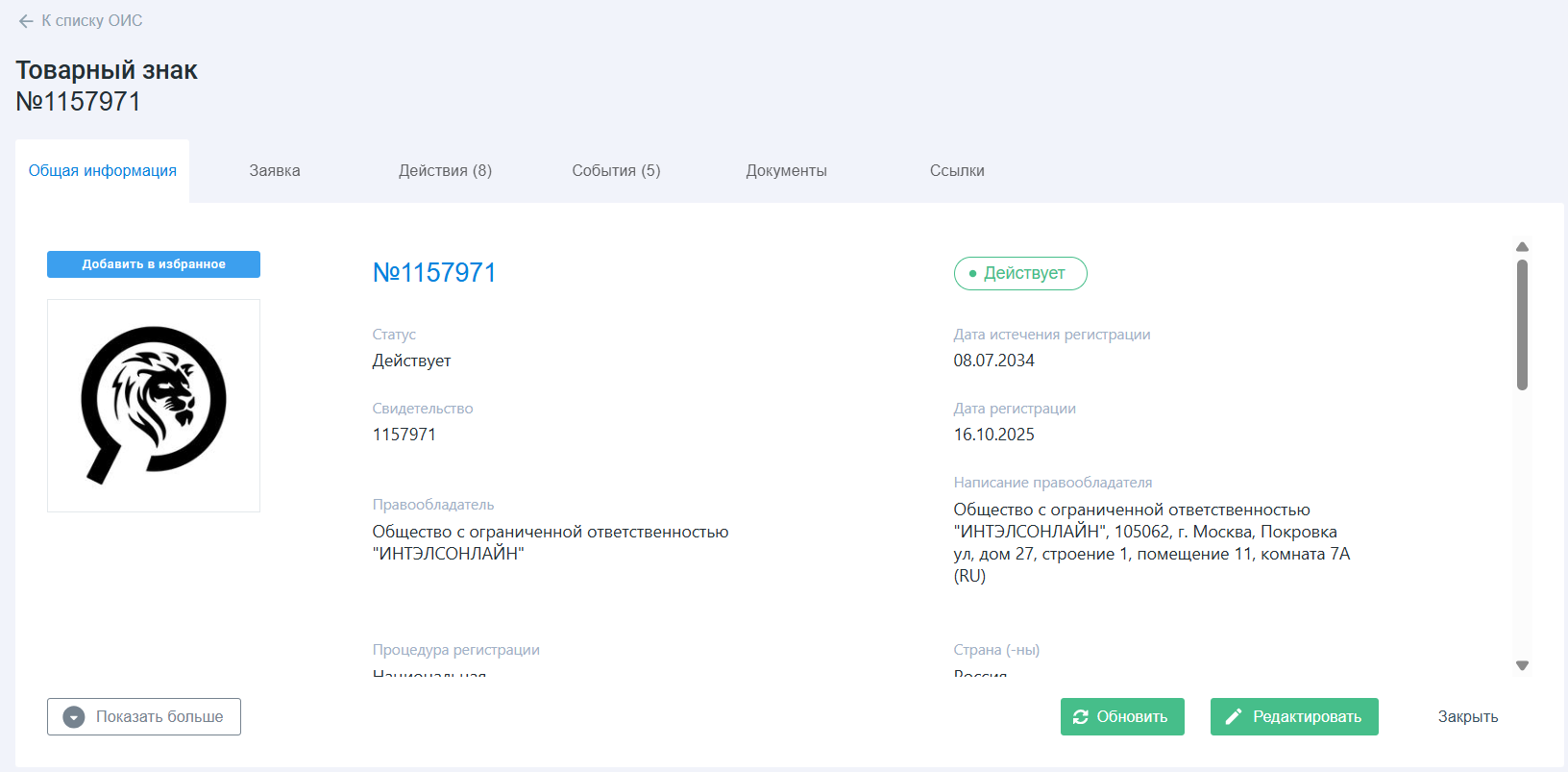Open the К списку ОИС link

(x=91, y=21)
